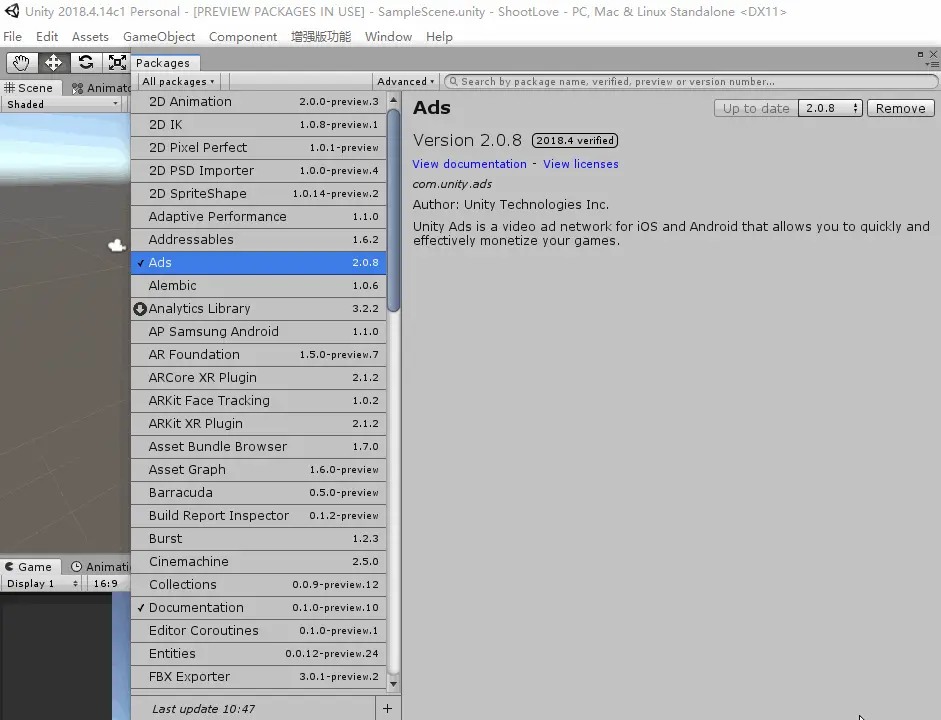Select the Documentation package
This screenshot has width=941, height=720.
point(259,608)
